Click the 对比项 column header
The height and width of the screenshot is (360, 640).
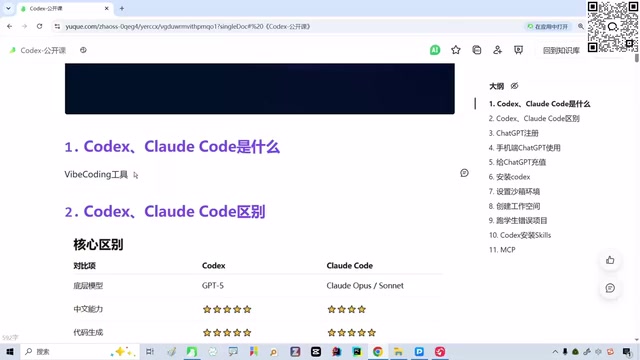click(x=84, y=266)
